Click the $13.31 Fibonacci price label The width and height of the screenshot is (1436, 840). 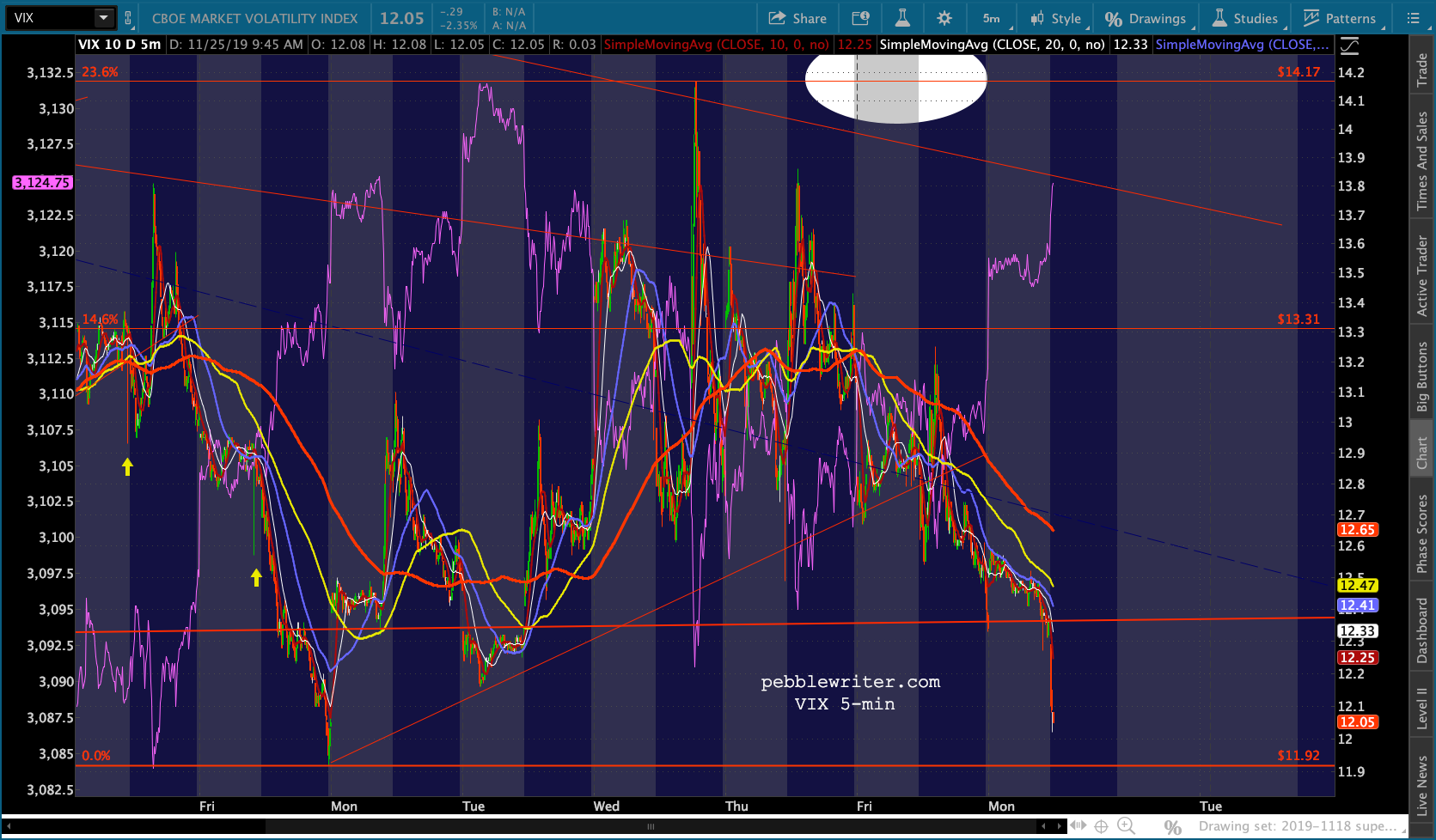[x=1299, y=320]
